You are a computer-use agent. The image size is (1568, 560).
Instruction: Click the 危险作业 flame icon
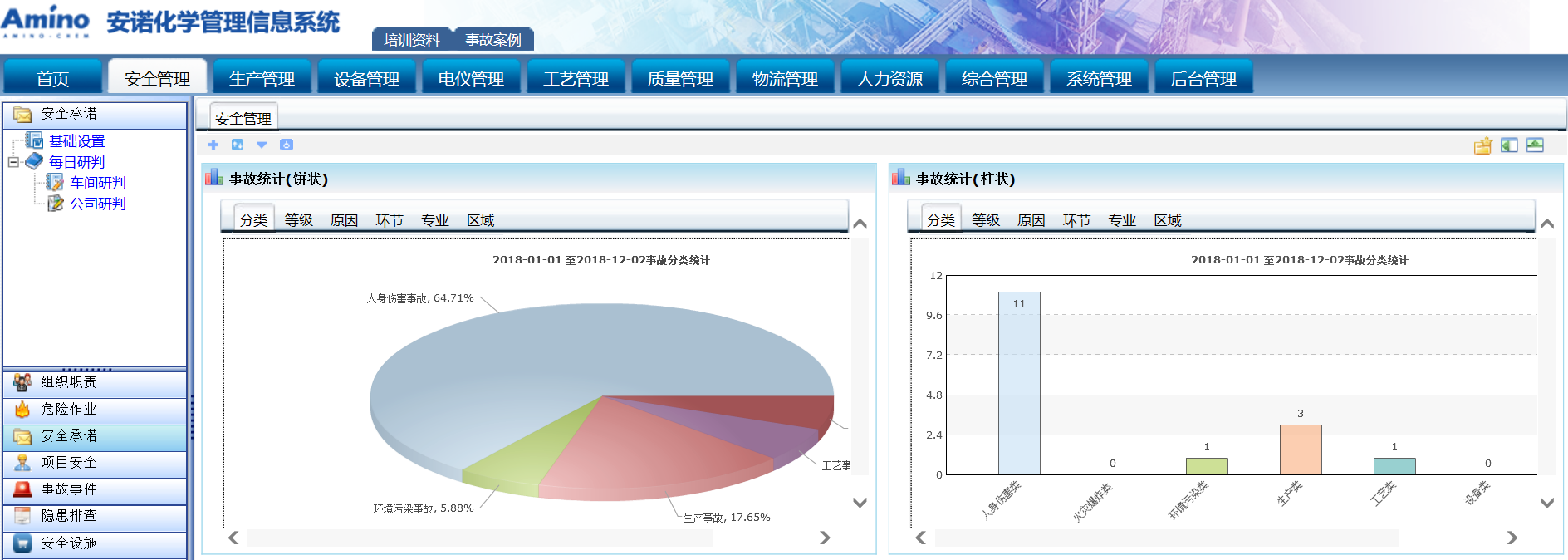coord(22,409)
